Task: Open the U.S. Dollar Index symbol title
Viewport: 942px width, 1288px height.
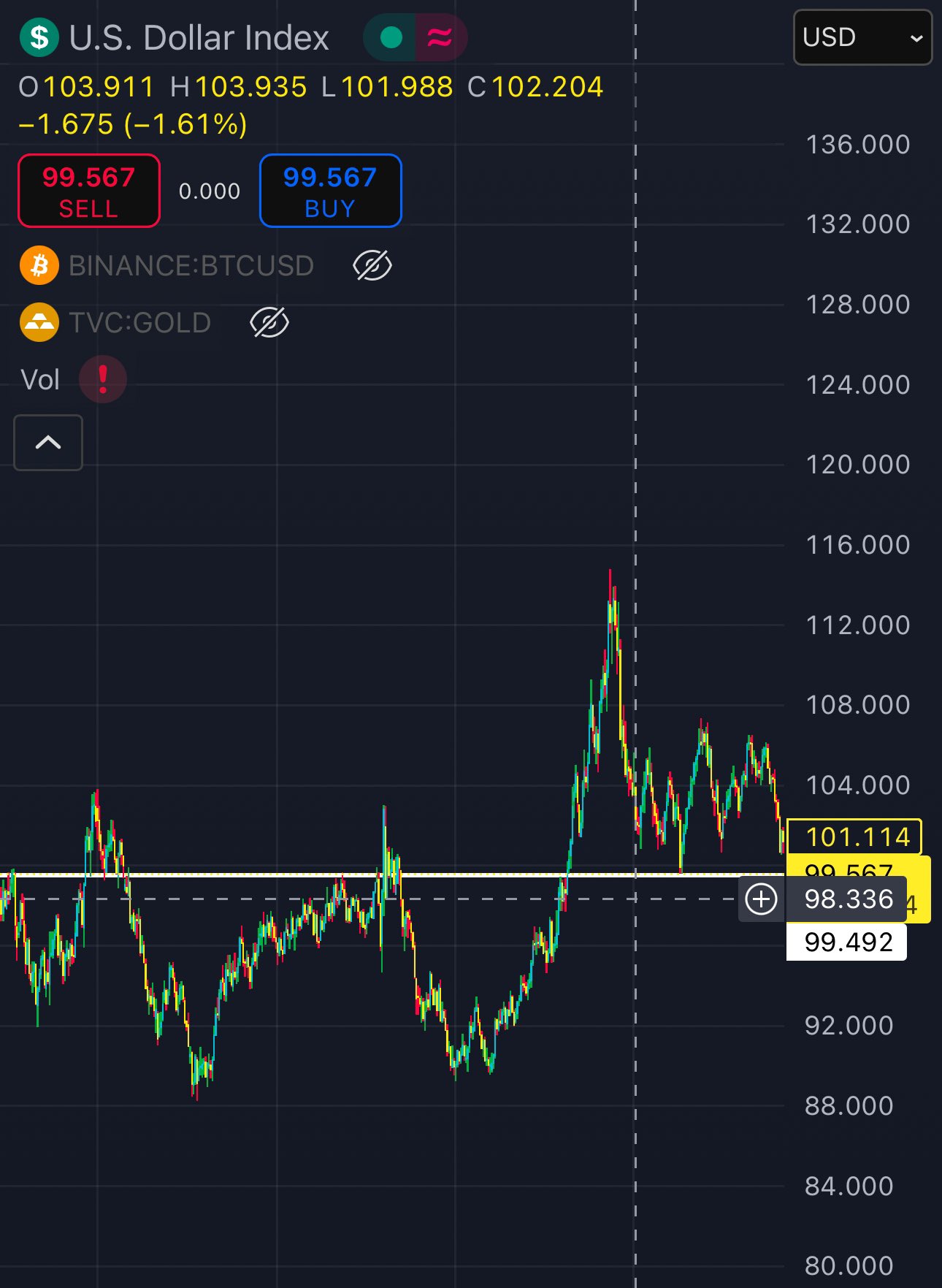Action: click(199, 37)
